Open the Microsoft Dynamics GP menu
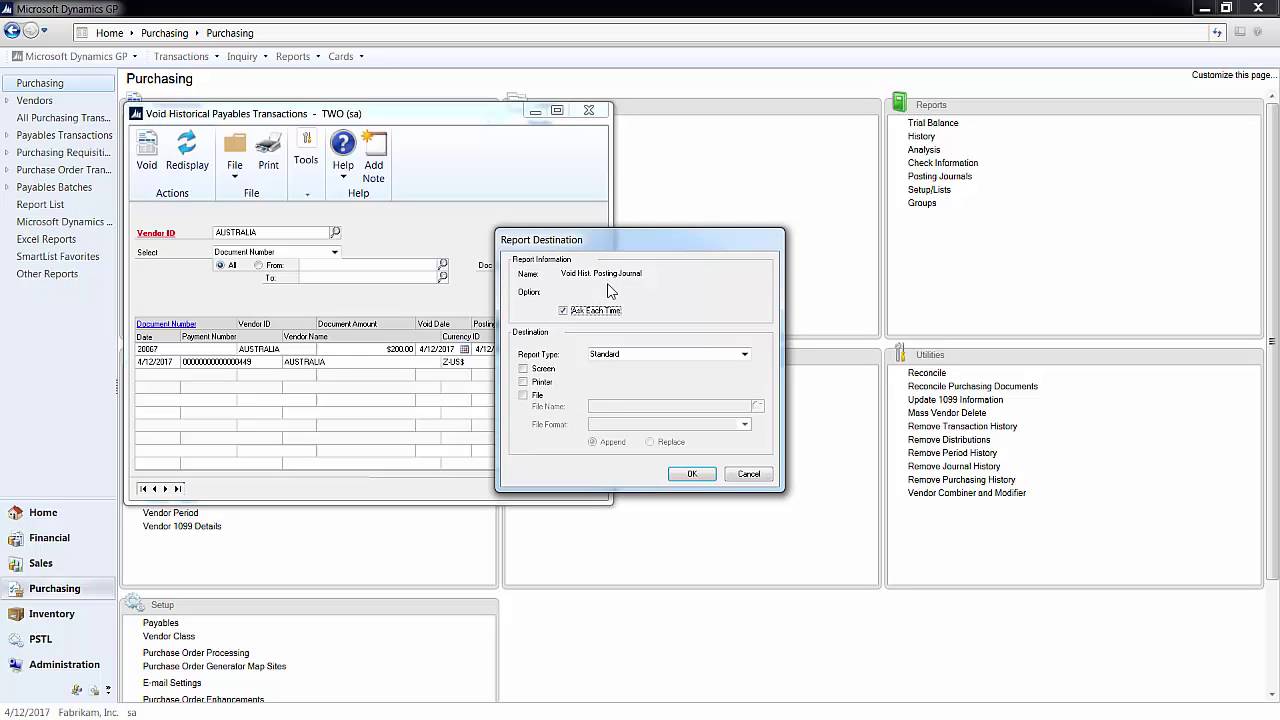 tap(75, 56)
